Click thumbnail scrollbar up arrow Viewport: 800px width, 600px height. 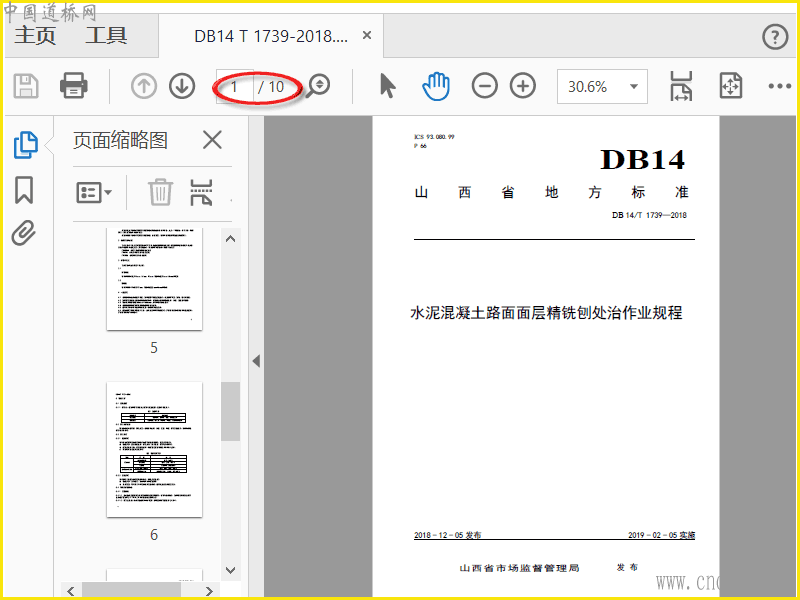click(231, 239)
